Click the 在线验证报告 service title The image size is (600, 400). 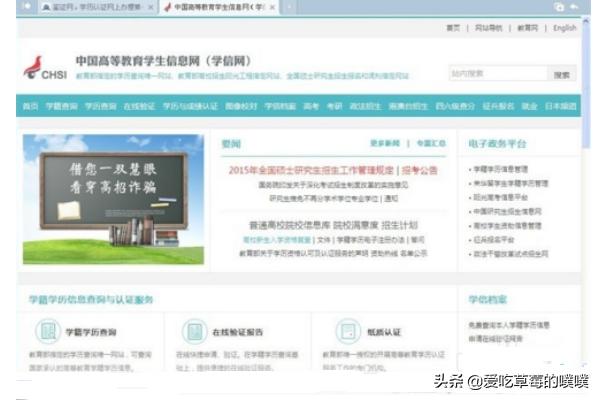238,332
